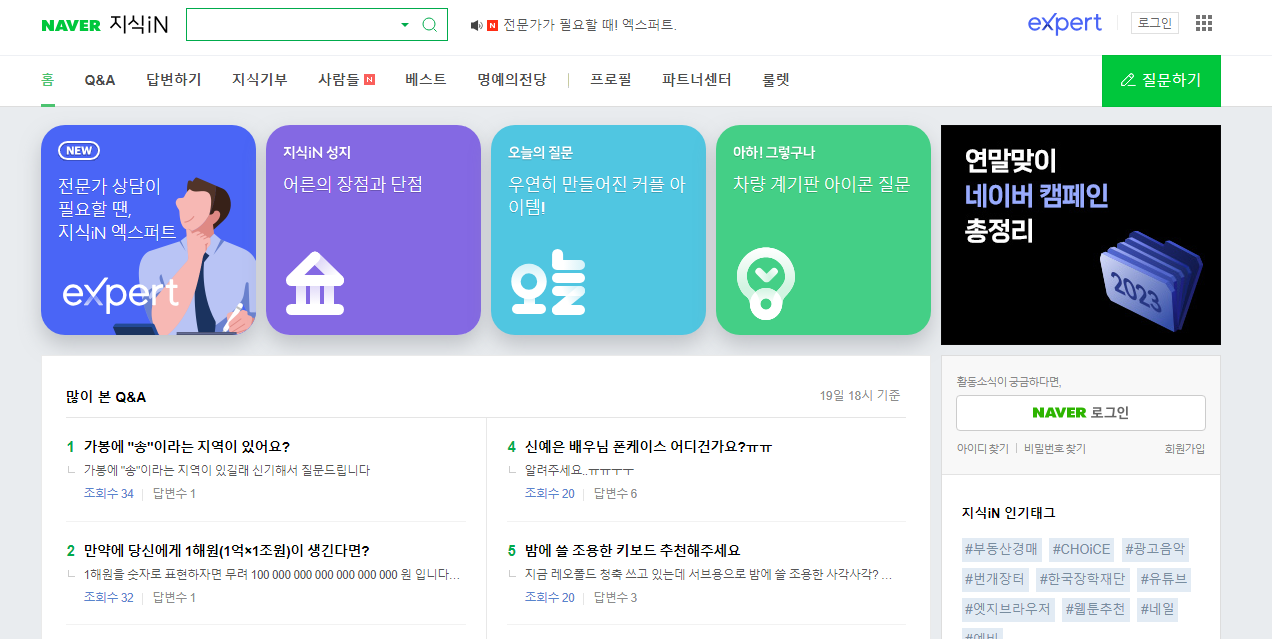Screen dimensions: 1272x639
Task: Click the 2023 folder graphic
Action: pos(1150,283)
